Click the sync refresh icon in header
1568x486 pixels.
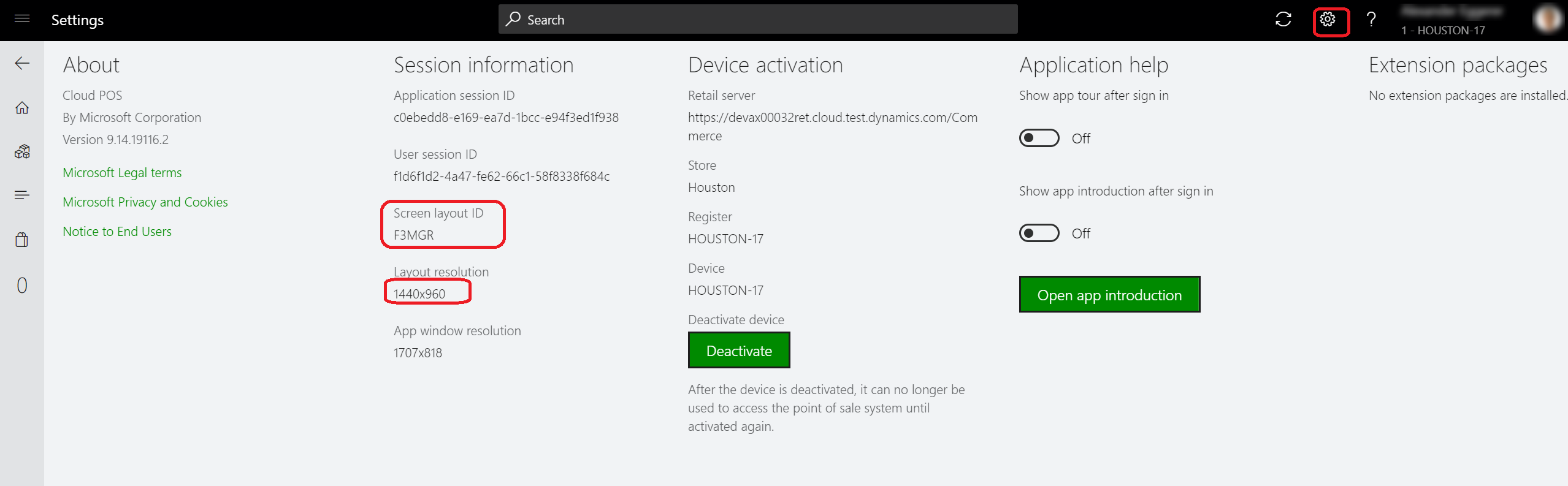pyautogui.click(x=1283, y=20)
